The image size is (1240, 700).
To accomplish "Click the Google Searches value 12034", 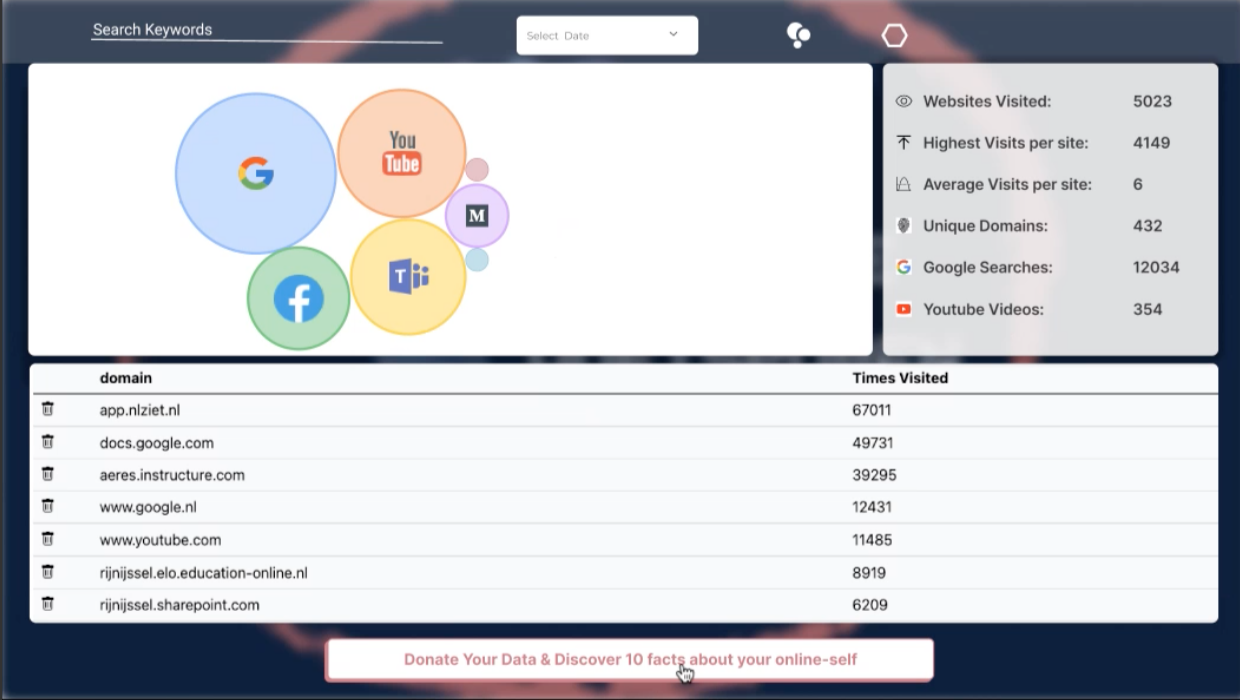I will [1156, 267].
